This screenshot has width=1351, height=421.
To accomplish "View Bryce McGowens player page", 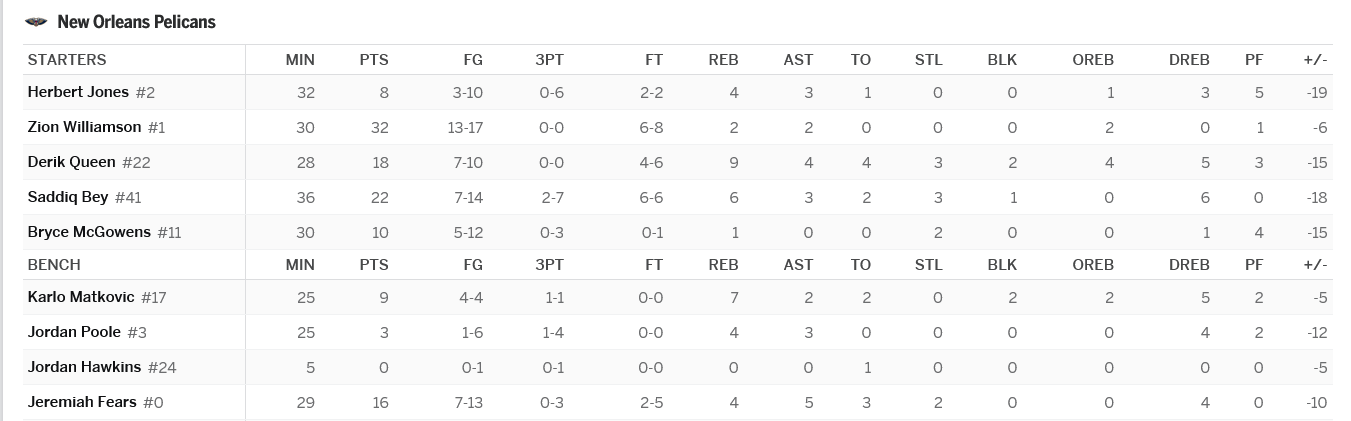I will 89,232.
